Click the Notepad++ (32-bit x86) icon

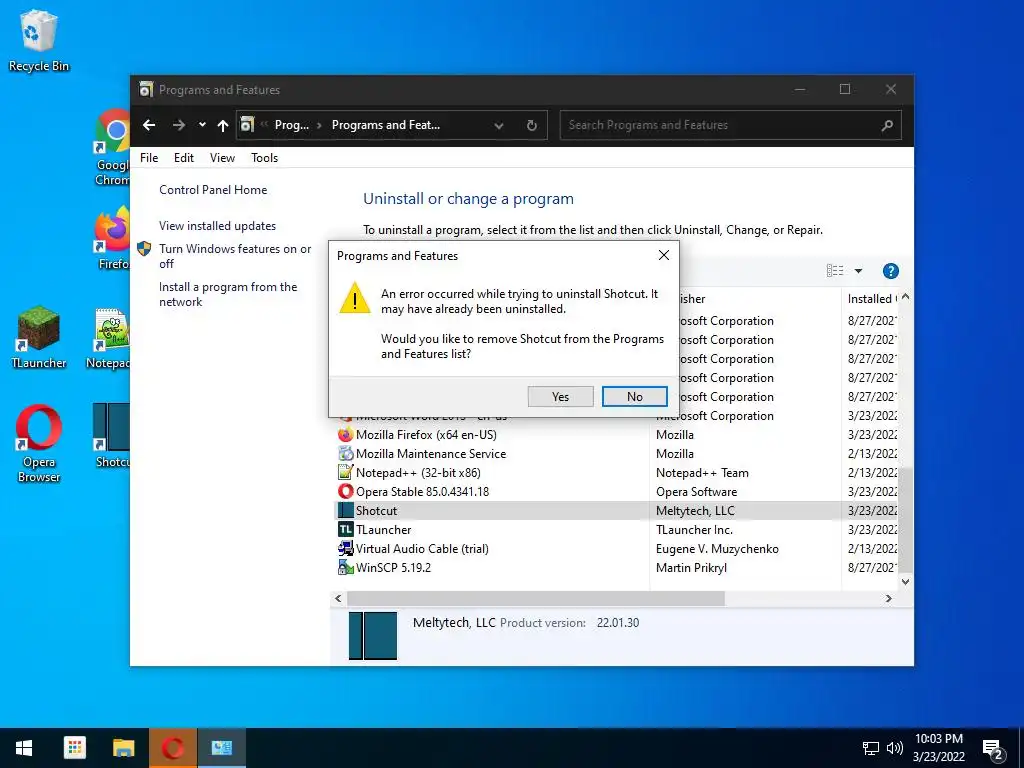pyautogui.click(x=345, y=472)
